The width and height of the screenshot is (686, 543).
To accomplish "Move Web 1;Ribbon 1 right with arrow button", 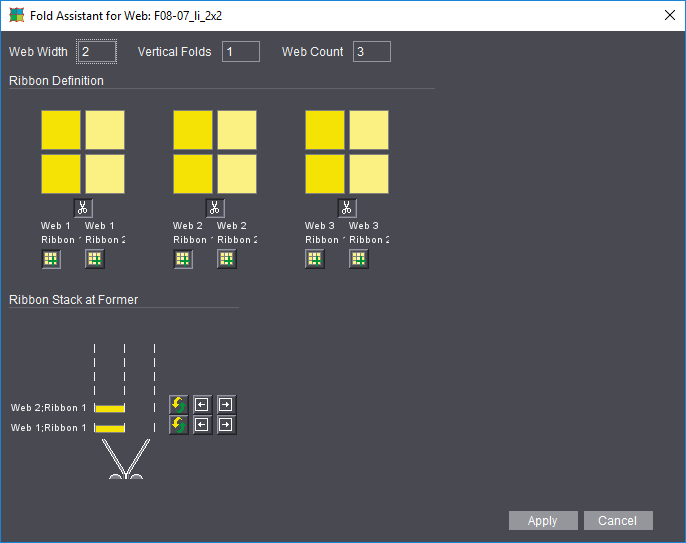I will click(226, 425).
